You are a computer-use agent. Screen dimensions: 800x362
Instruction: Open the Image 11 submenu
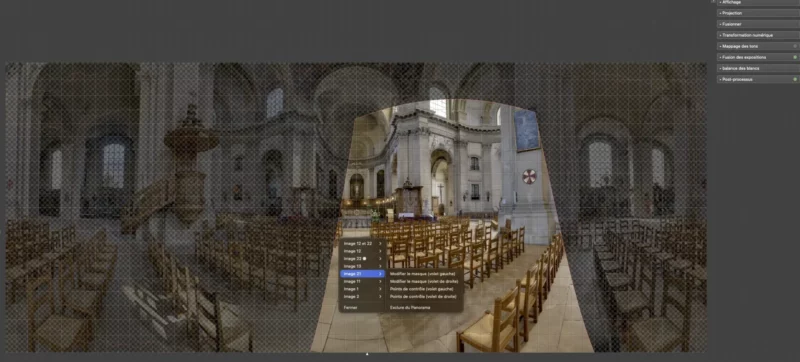coord(362,281)
